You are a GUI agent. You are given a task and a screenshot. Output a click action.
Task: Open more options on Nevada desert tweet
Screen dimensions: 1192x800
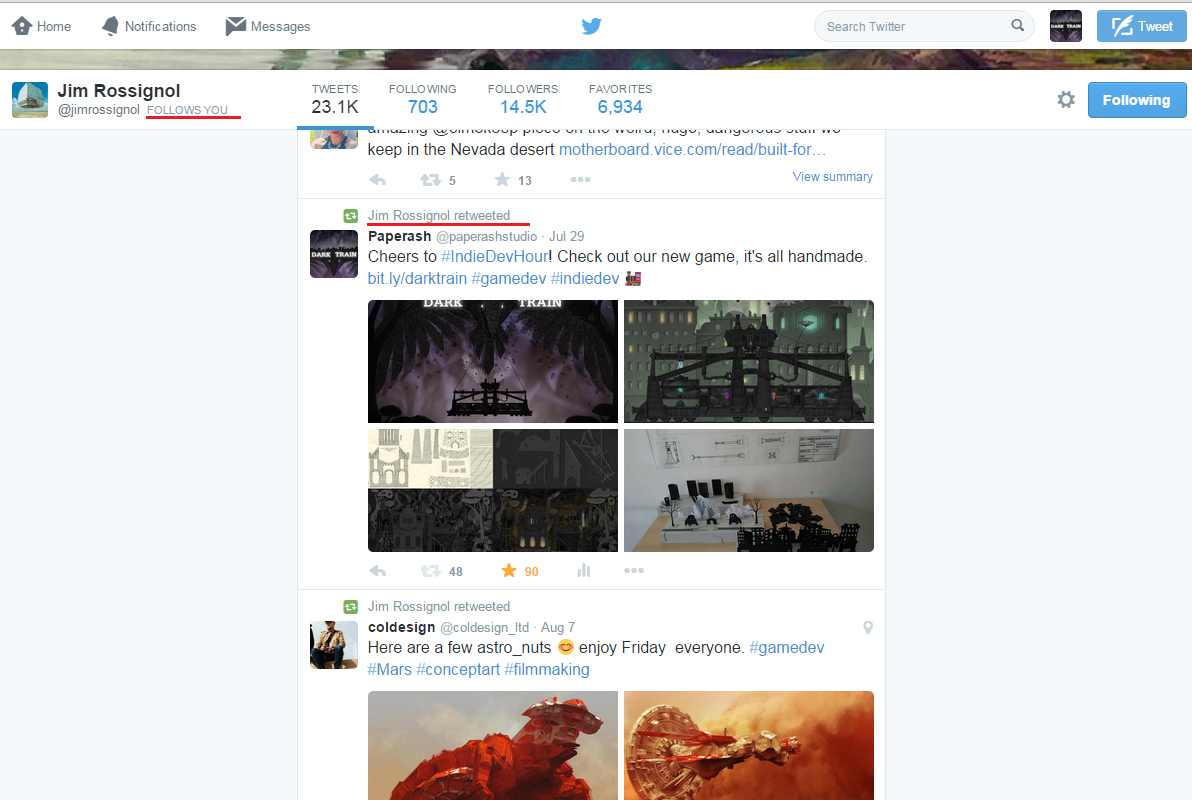(580, 179)
